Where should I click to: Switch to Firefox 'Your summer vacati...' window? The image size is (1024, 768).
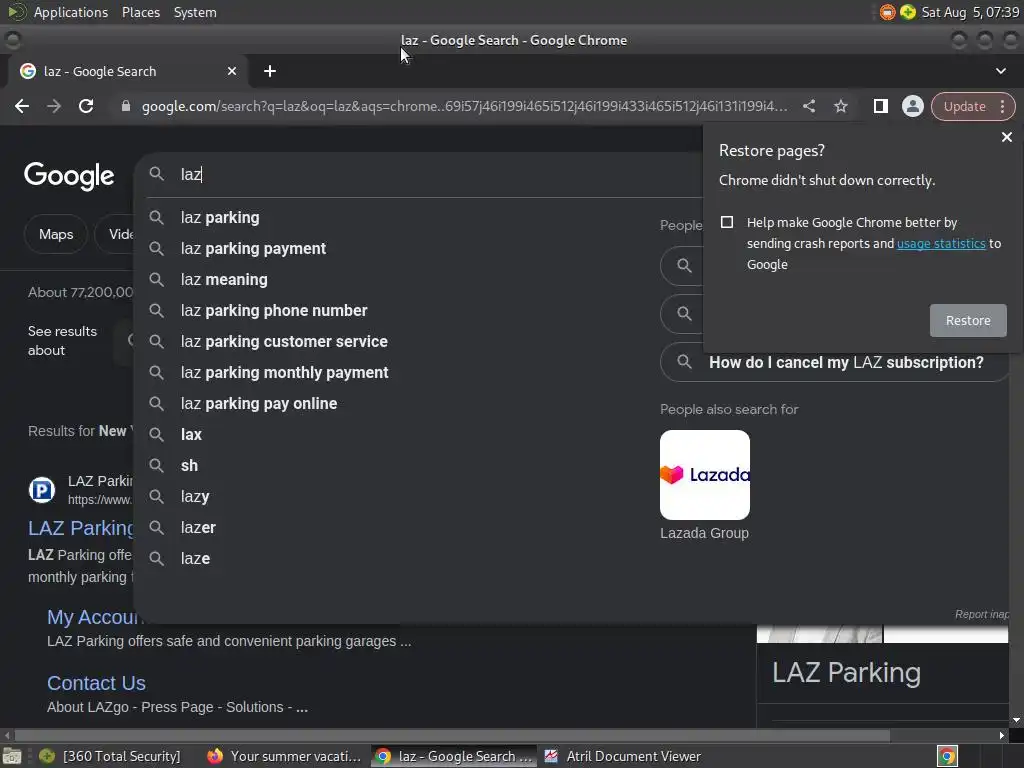(285, 756)
